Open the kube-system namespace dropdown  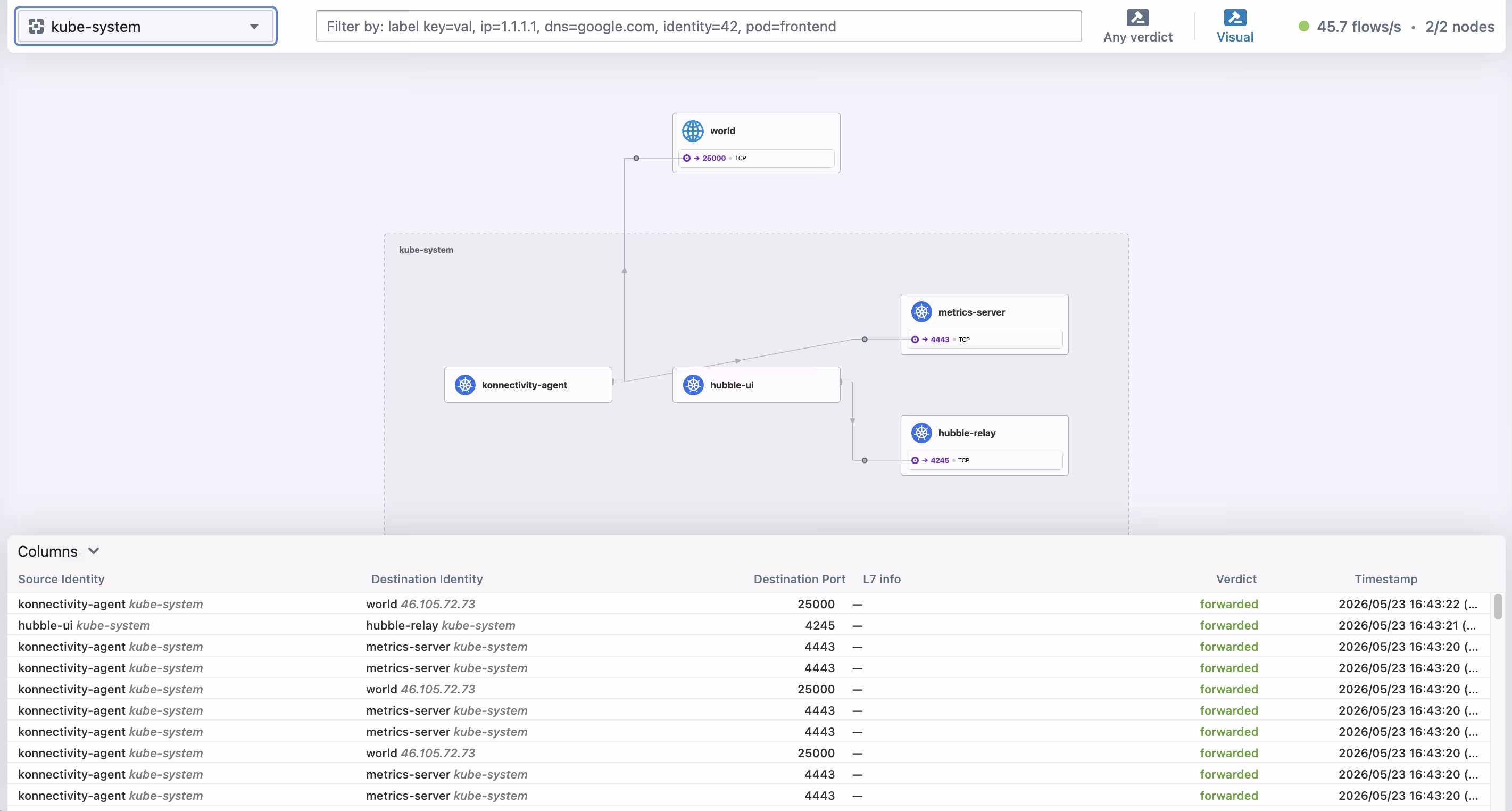146,27
